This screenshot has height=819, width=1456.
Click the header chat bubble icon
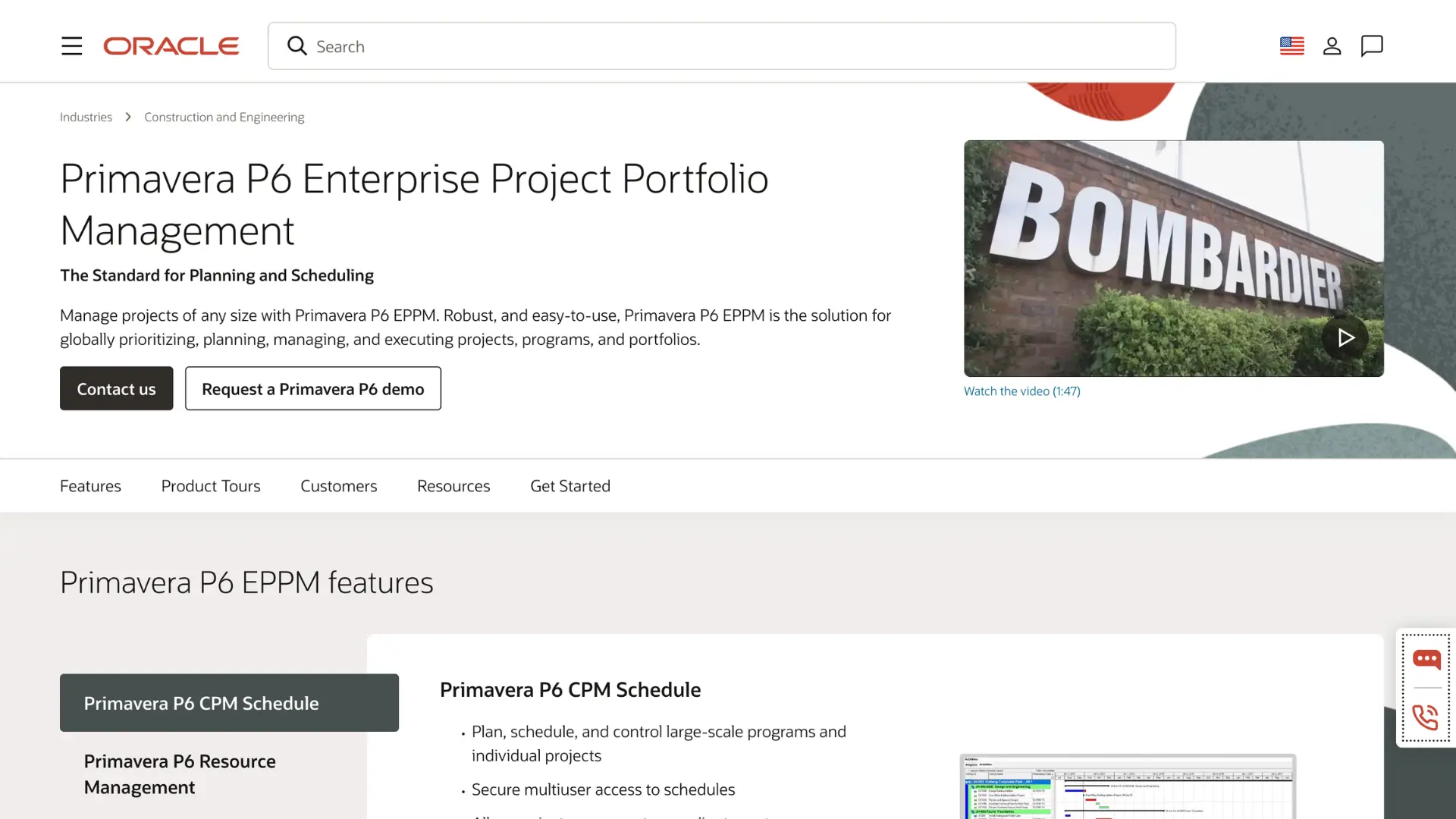click(x=1371, y=46)
